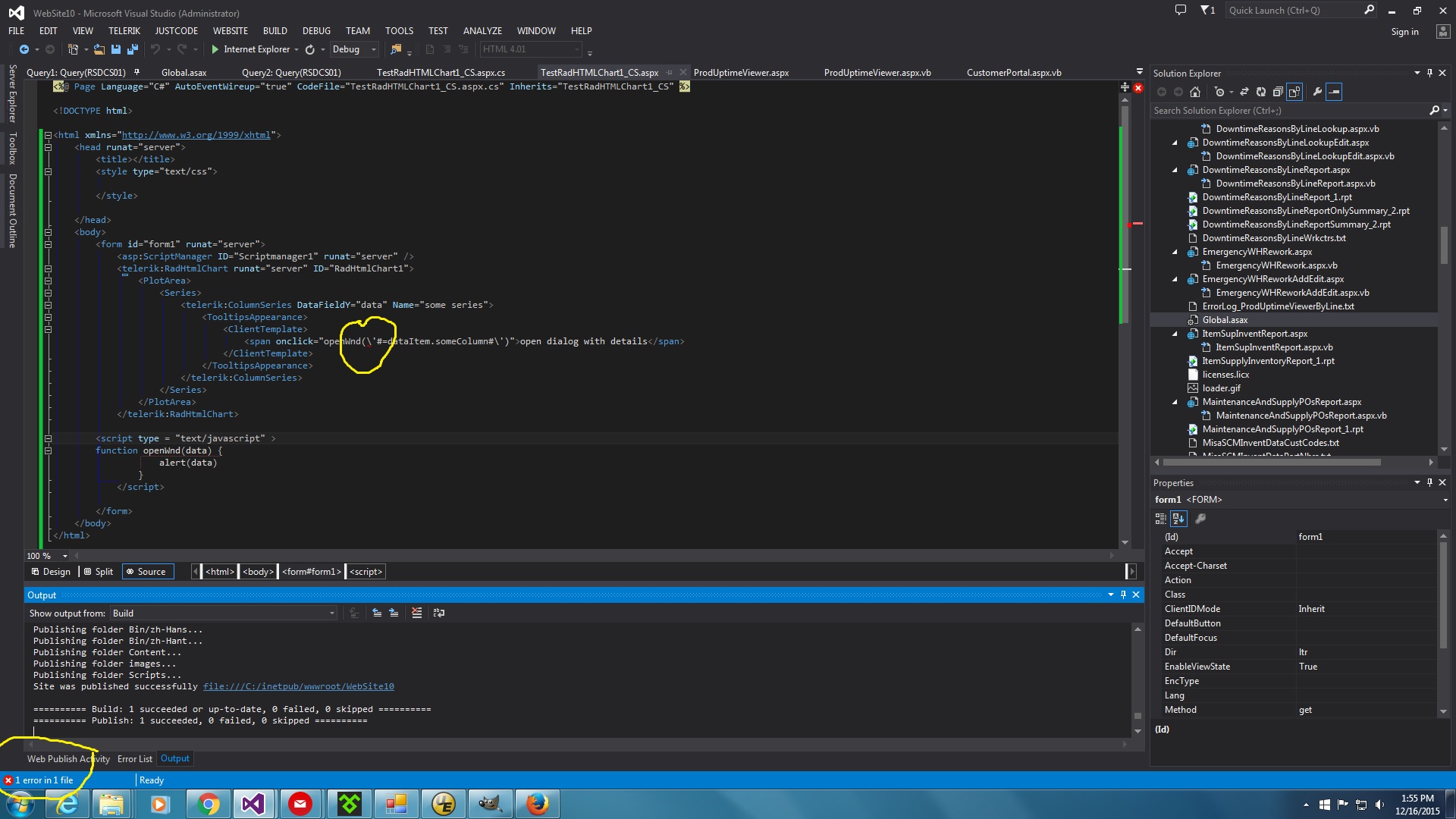Switch to the ProdUptimeViewer.aspx tab

click(741, 73)
